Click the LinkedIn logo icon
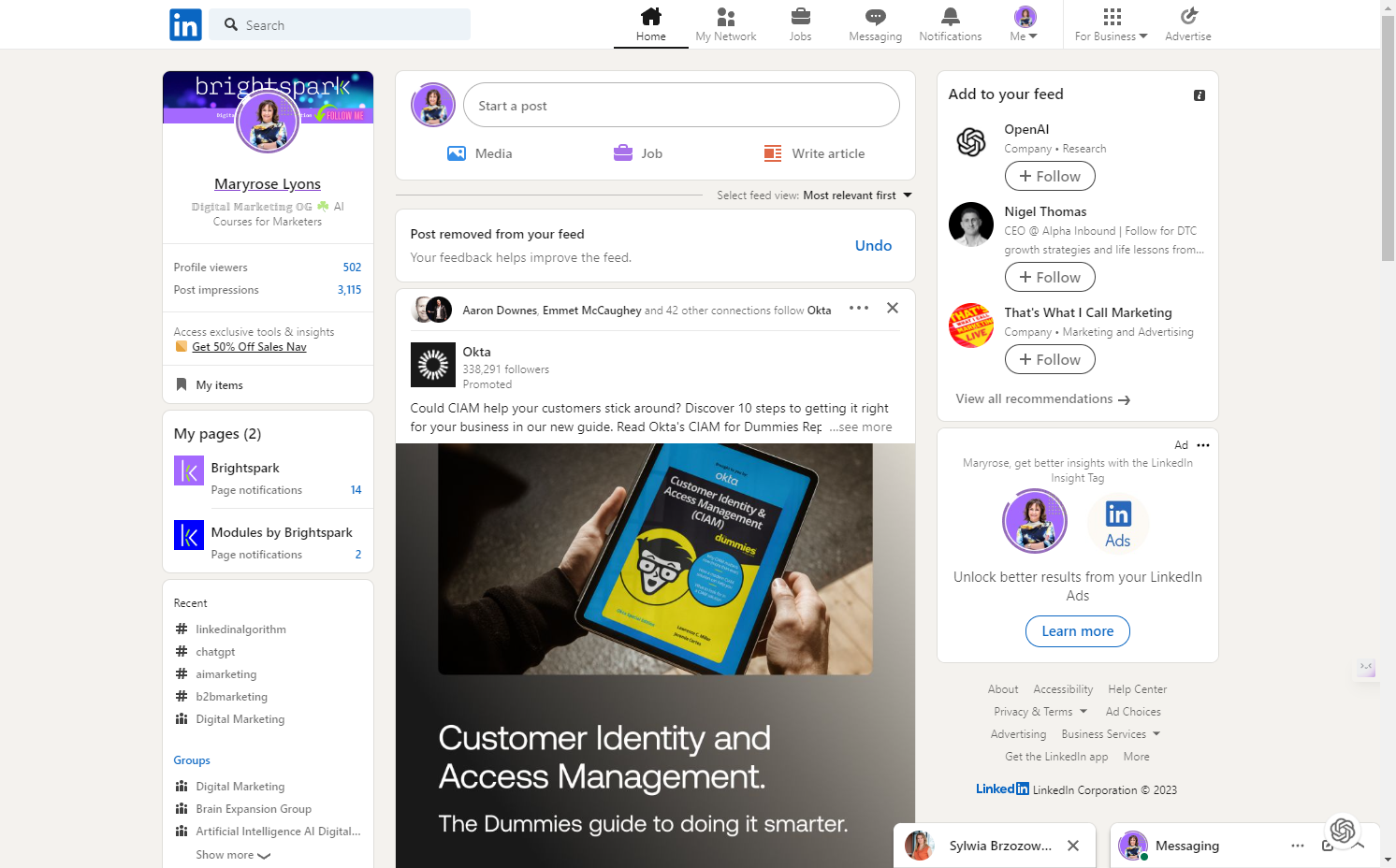The image size is (1396, 868). pyautogui.click(x=185, y=24)
